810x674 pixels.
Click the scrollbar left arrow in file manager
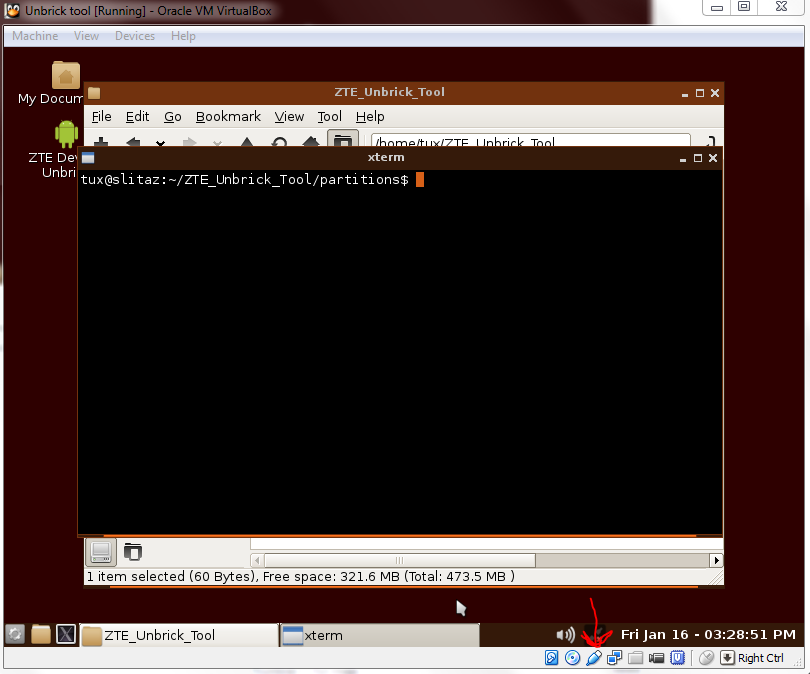click(257, 560)
